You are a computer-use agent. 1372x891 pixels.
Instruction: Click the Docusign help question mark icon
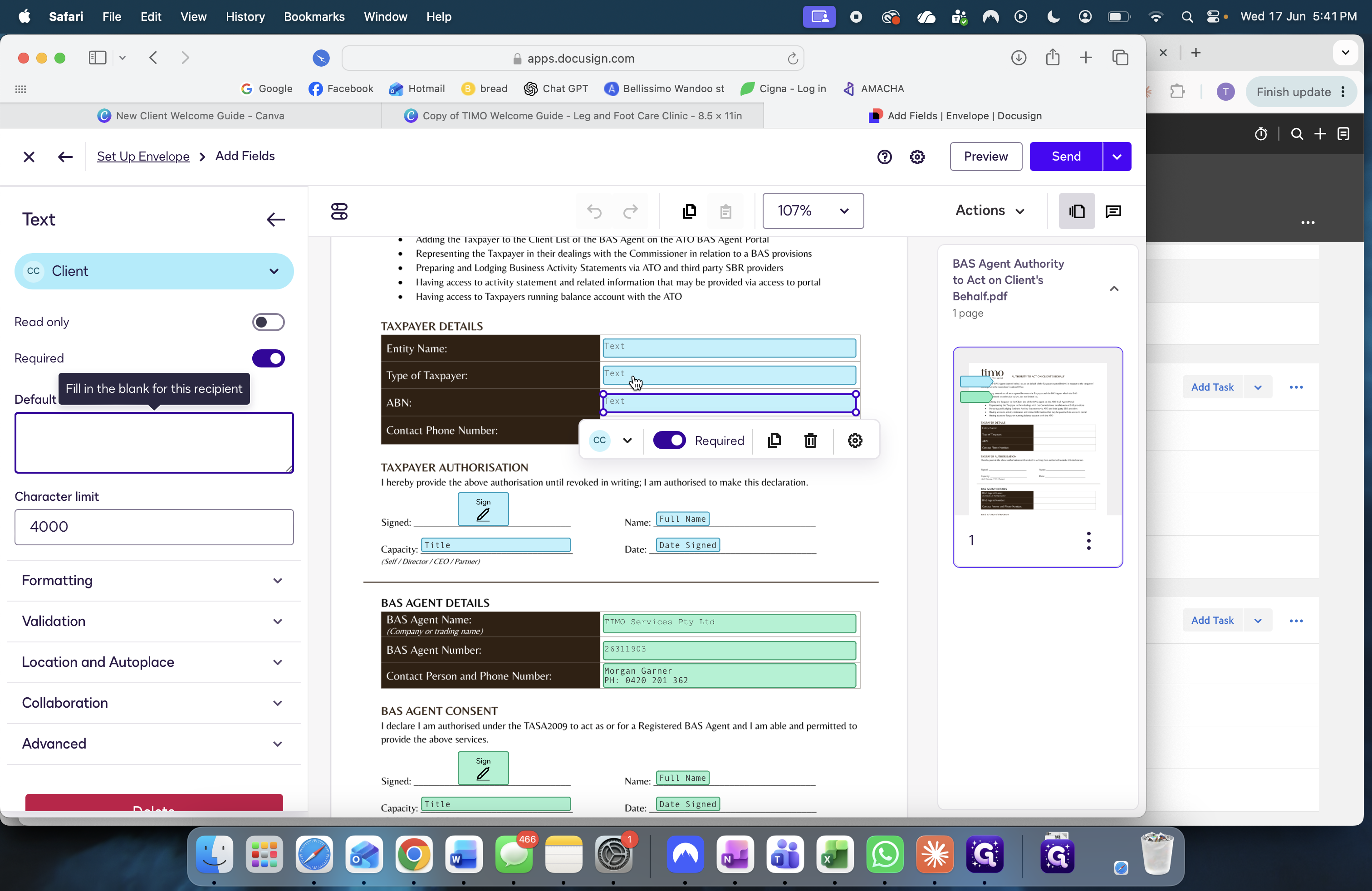(884, 157)
